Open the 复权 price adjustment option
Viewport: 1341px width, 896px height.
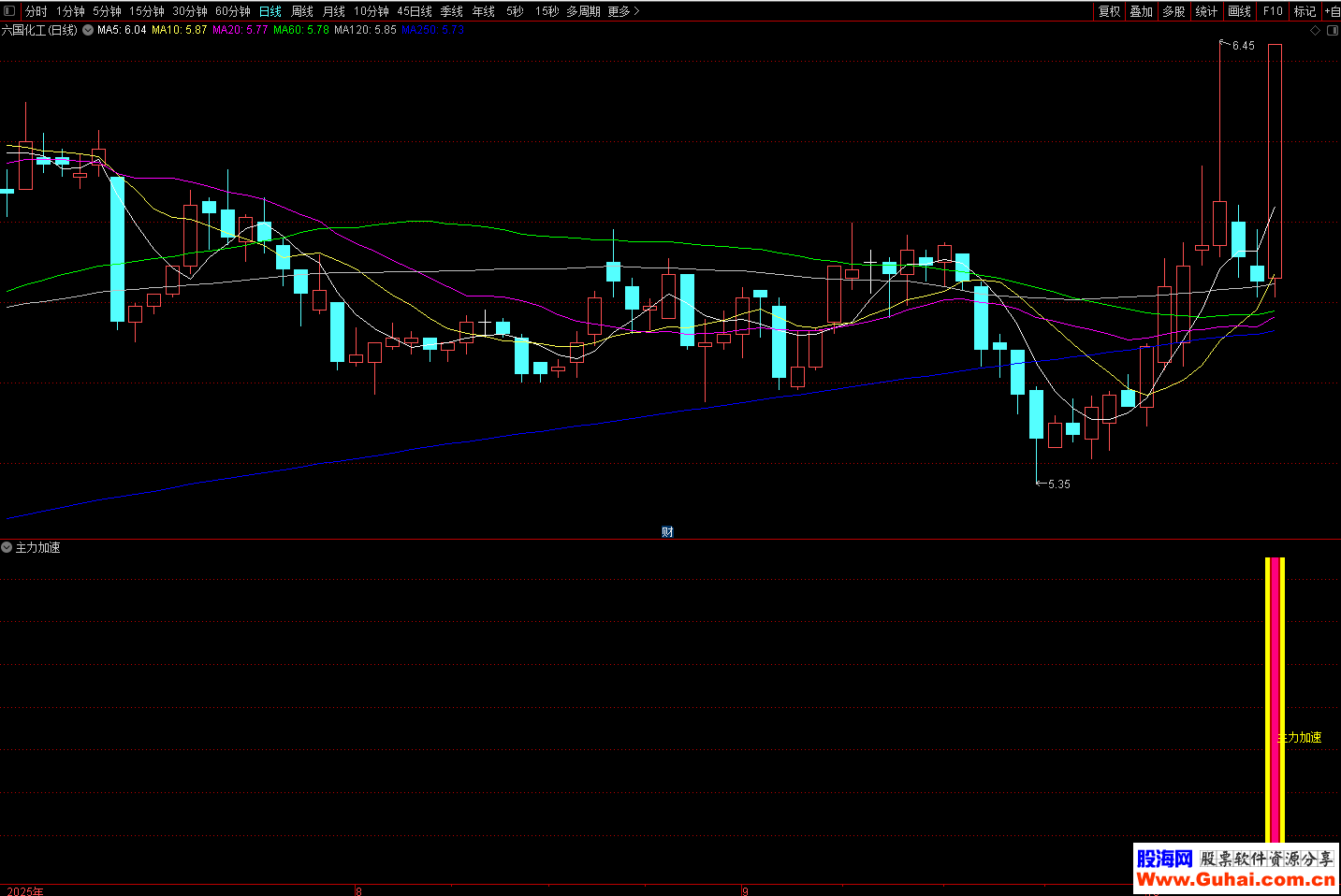tap(1109, 11)
